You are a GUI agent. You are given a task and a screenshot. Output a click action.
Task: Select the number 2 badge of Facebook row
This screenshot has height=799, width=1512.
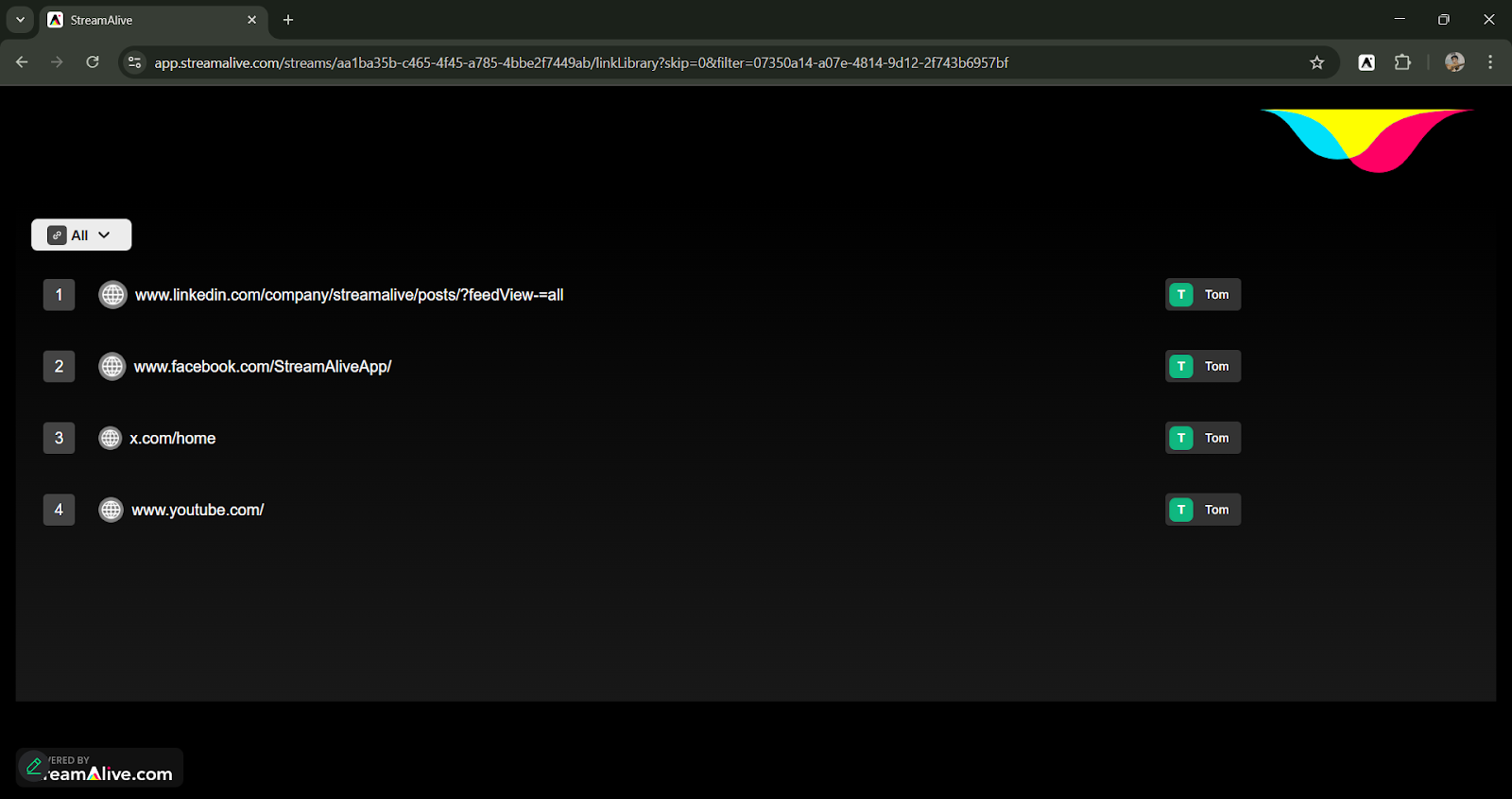coord(59,366)
